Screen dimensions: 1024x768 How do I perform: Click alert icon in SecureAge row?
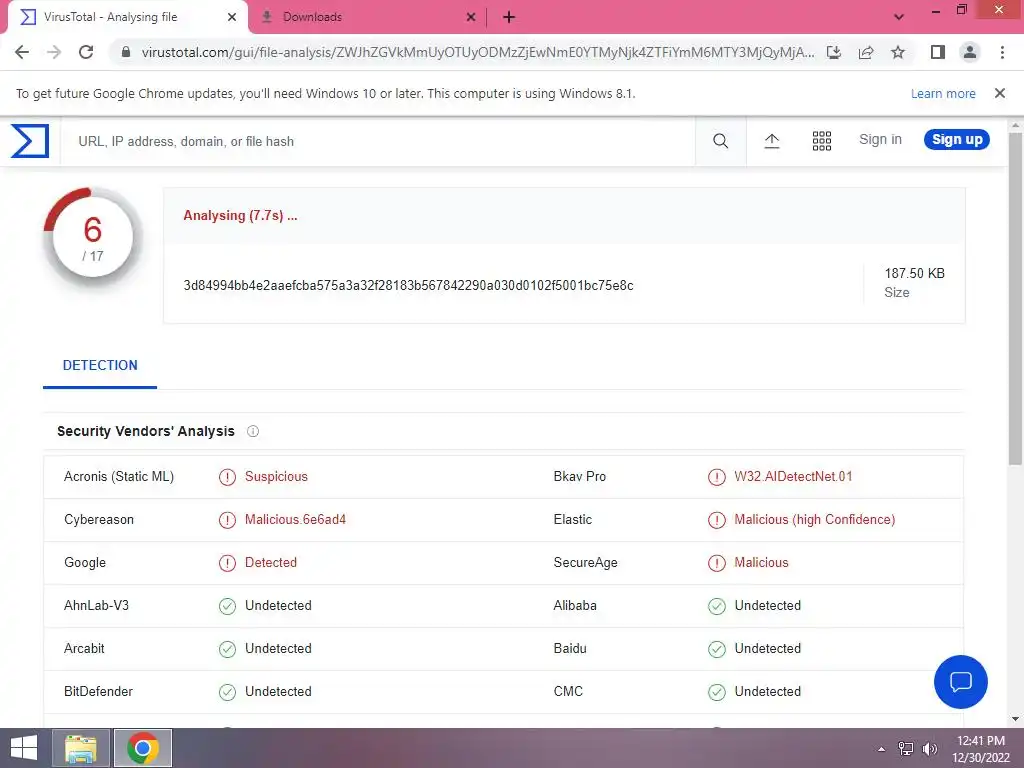click(x=716, y=563)
